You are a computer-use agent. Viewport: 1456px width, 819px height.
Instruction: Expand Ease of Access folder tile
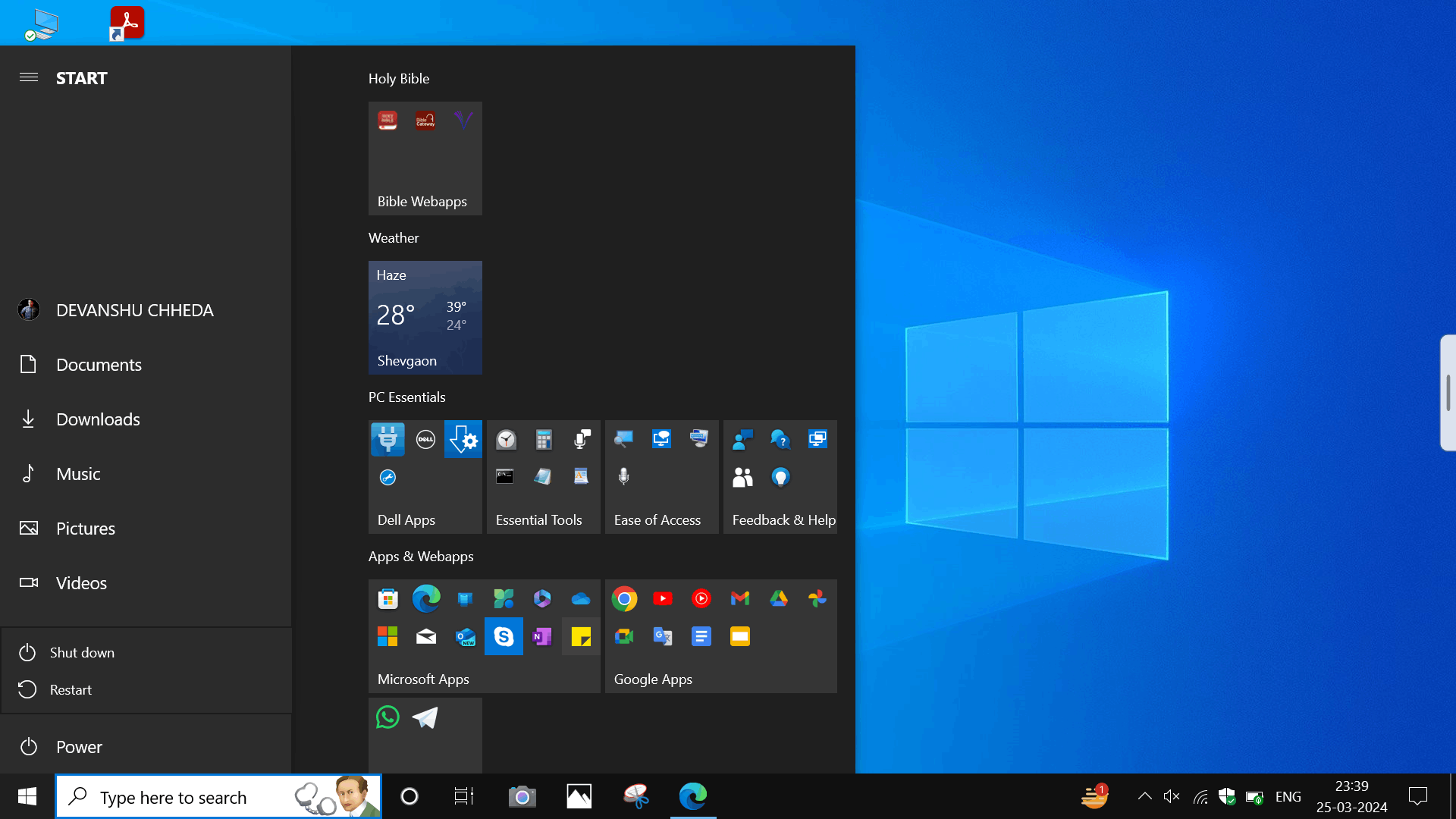tap(661, 478)
